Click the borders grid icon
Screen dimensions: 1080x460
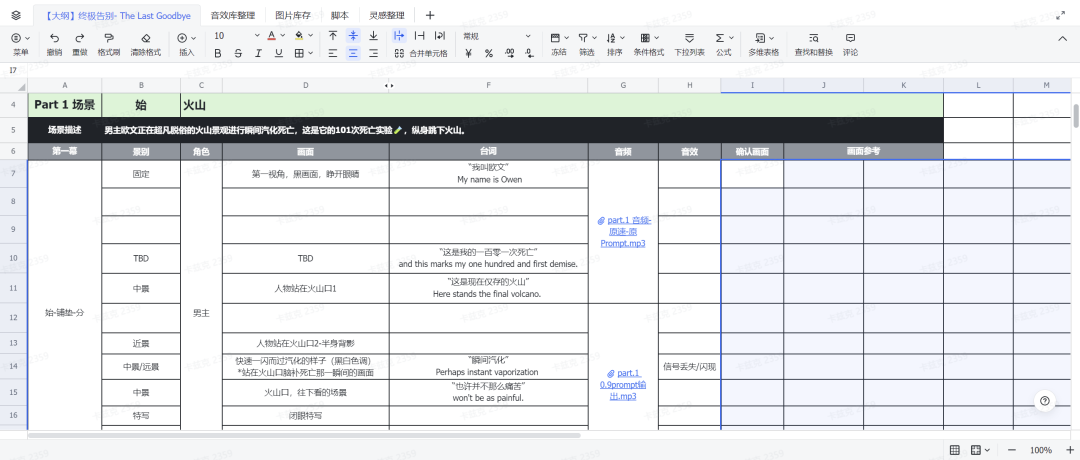pos(298,53)
